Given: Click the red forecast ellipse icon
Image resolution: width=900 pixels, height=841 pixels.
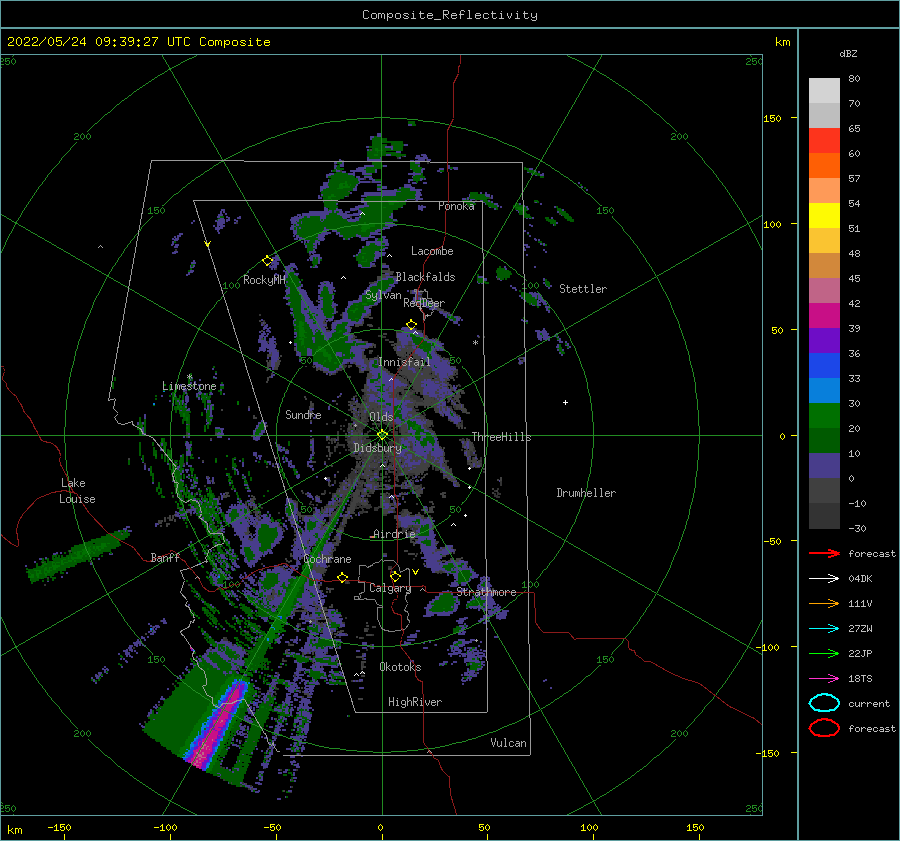Looking at the screenshot, I should tap(824, 728).
